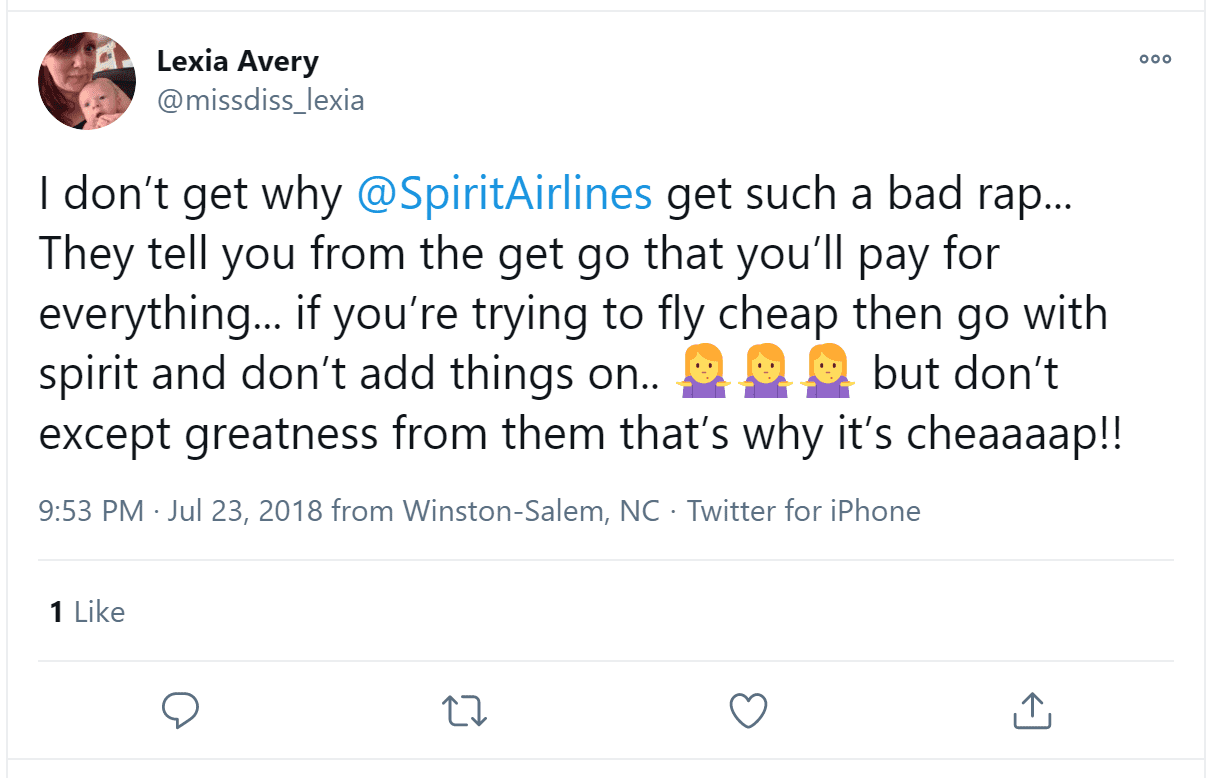This screenshot has width=1220, height=778.
Task: Click the first shrugging woman emoji
Action: tap(699, 376)
